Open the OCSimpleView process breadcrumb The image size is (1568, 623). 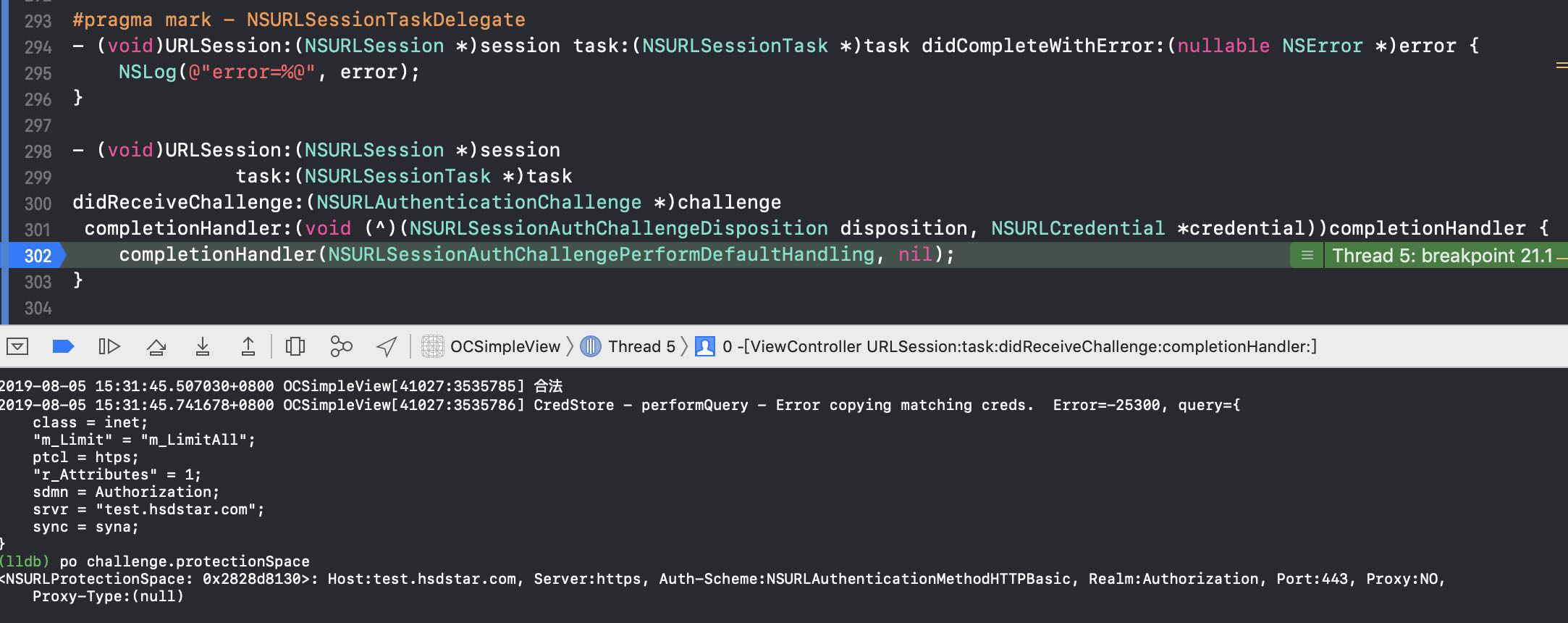492,346
